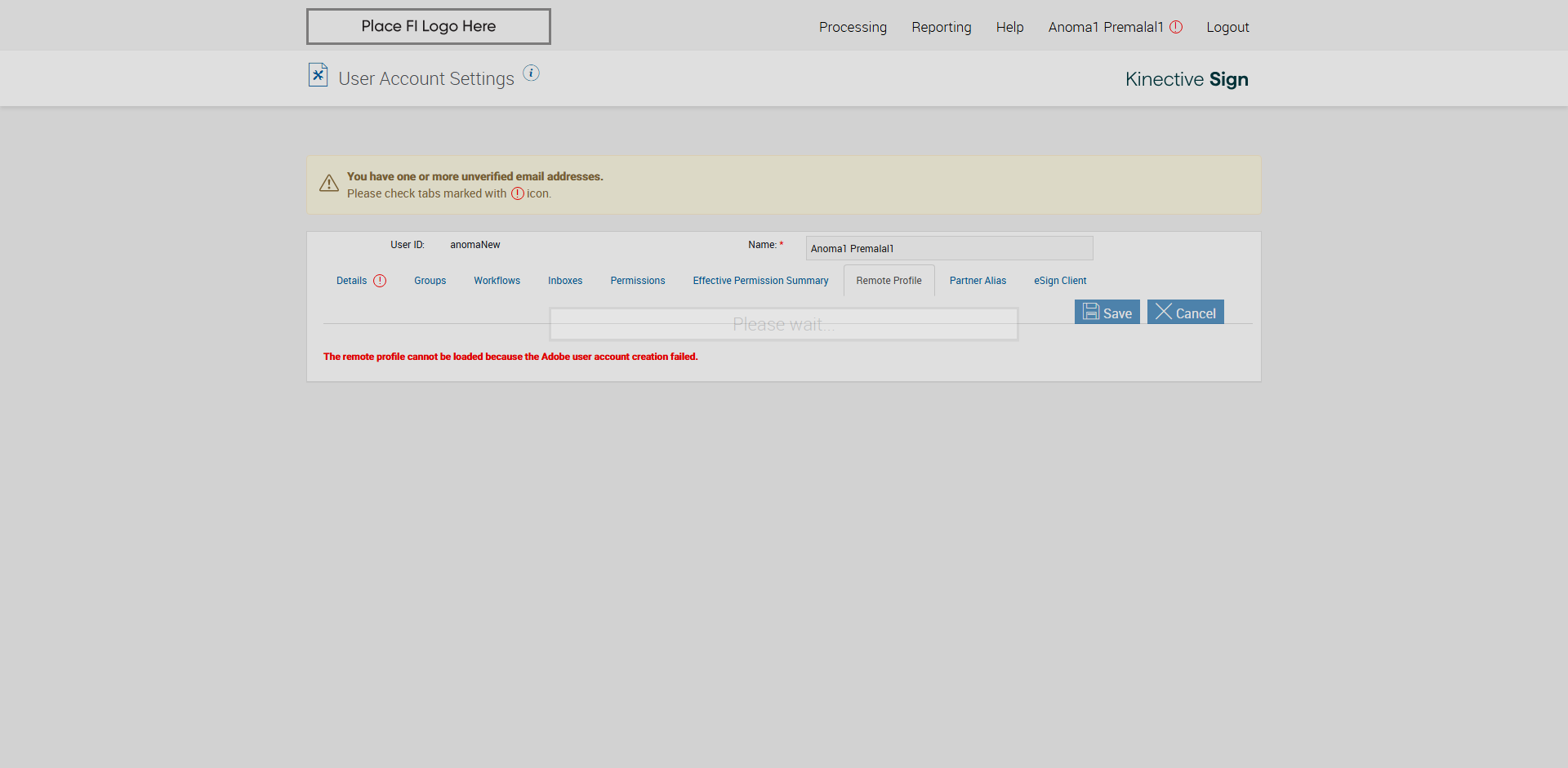
Task: Switch to the Details tab
Action: [352, 281]
